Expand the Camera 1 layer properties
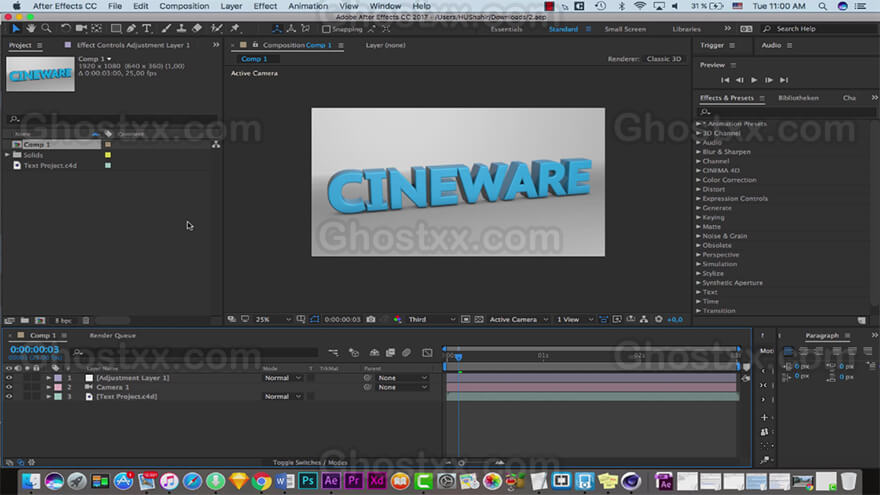 click(x=48, y=387)
